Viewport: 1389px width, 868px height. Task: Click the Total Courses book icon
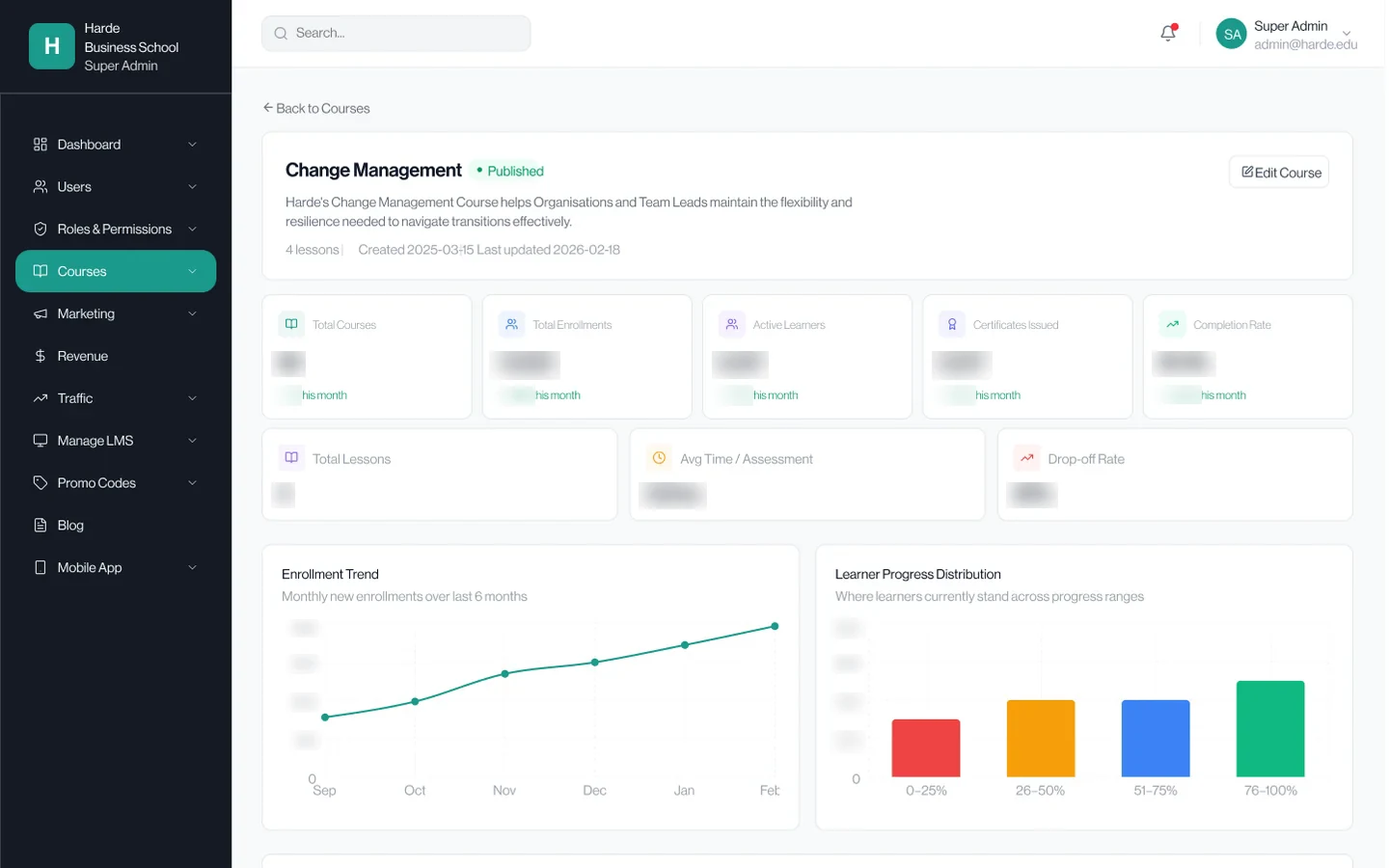pyautogui.click(x=291, y=324)
